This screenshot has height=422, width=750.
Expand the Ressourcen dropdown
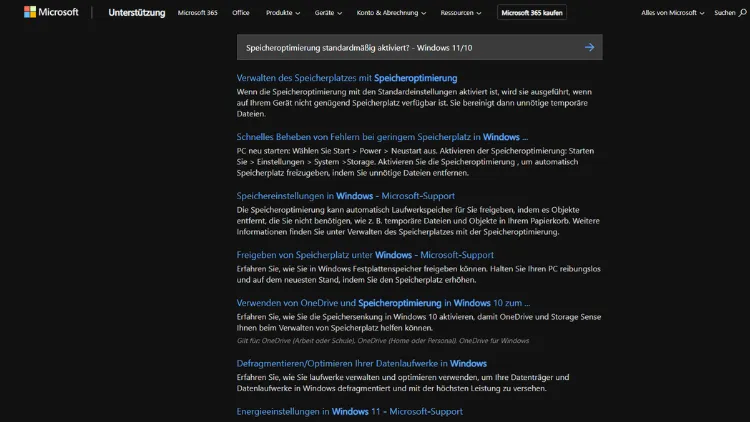(461, 13)
